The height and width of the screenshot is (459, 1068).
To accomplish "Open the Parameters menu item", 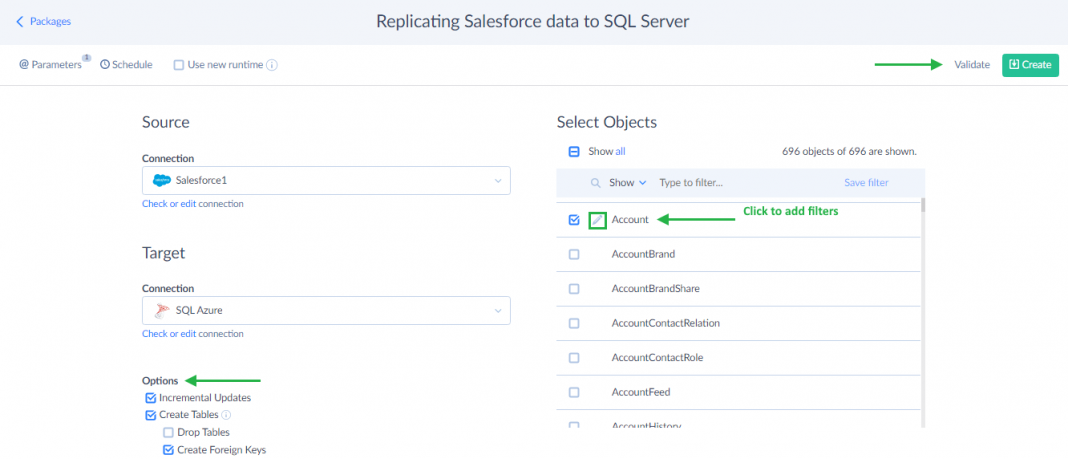I will pyautogui.click(x=50, y=65).
